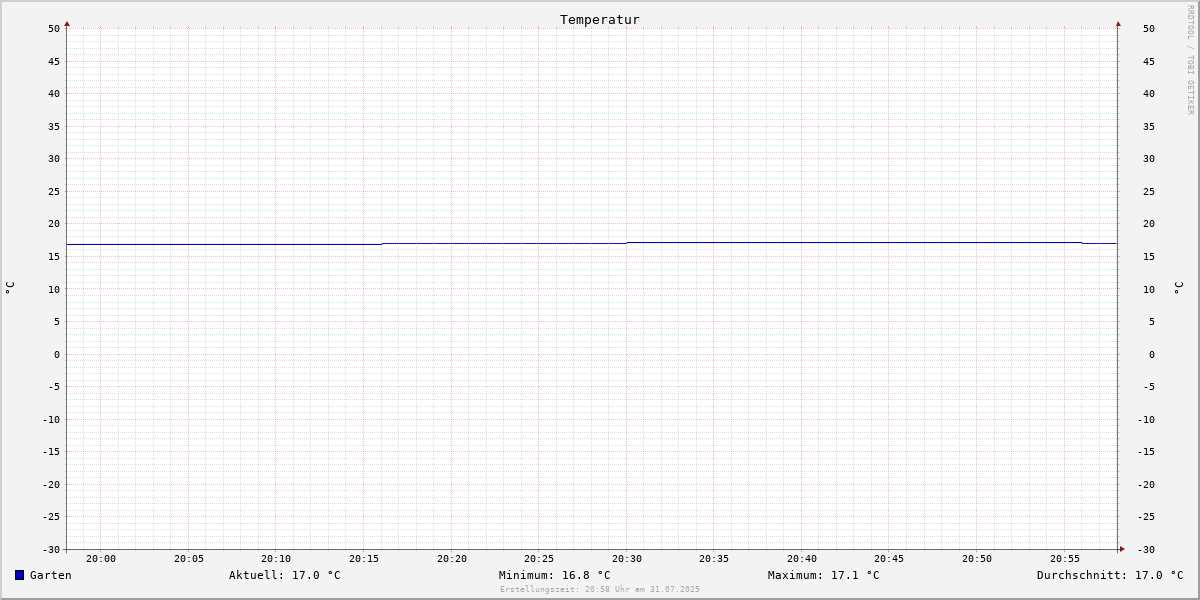Click the 50 label on the left axis
This screenshot has height=600, width=1200.
[x=54, y=28]
